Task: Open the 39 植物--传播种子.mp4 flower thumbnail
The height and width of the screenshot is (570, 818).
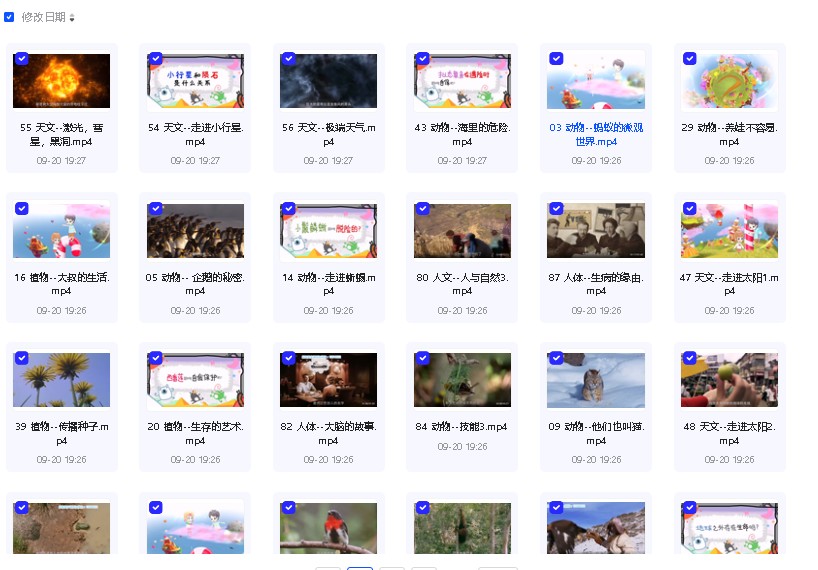Action: pos(62,380)
